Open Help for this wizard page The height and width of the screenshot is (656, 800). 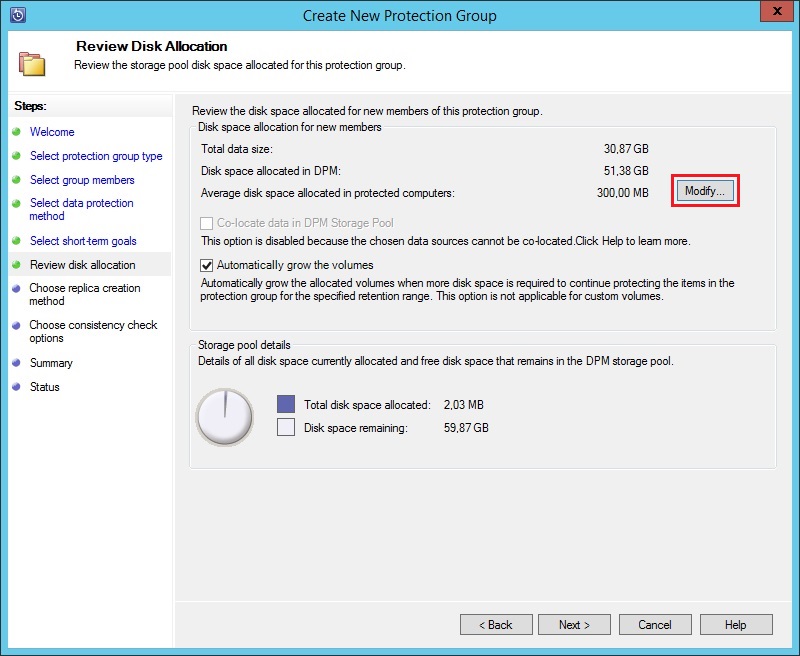[x=735, y=625]
